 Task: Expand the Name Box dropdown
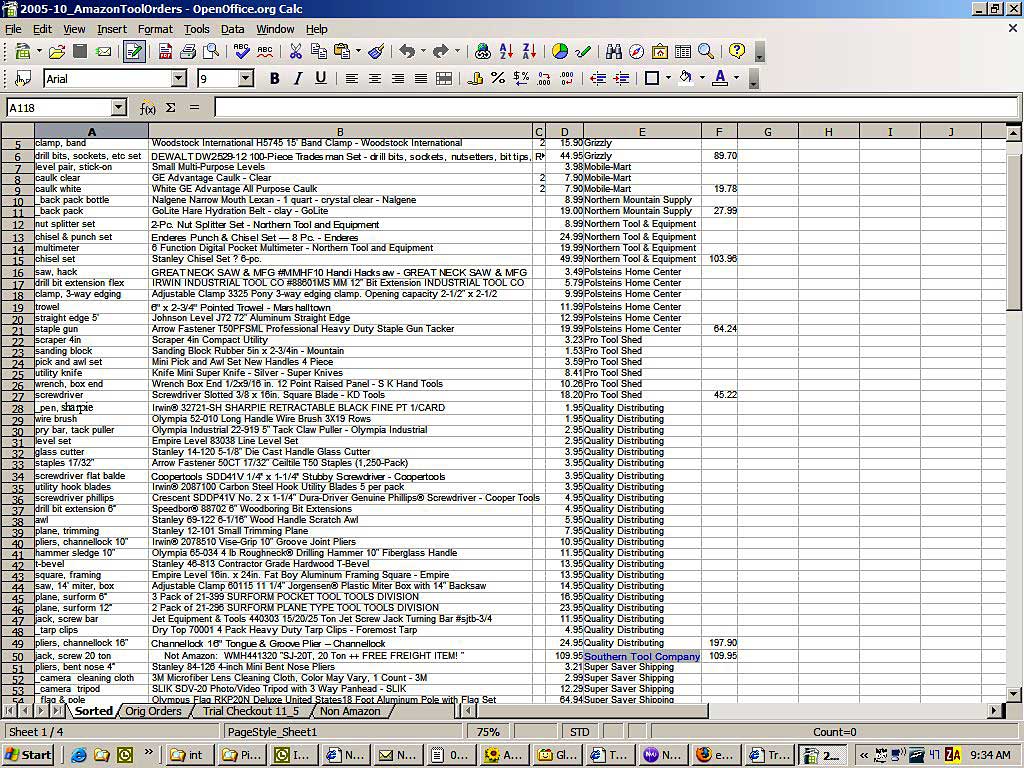pyautogui.click(x=118, y=108)
